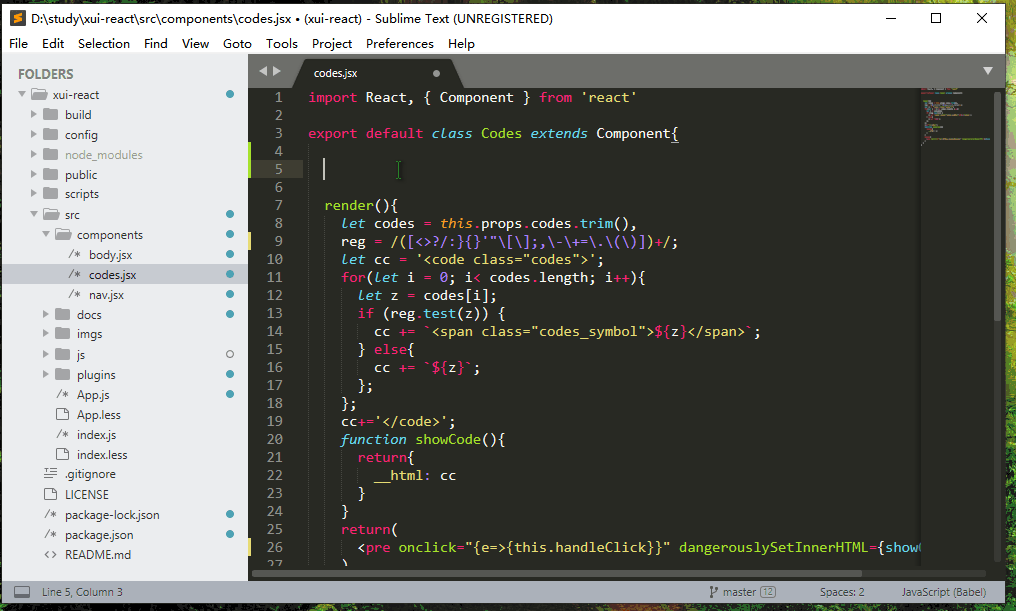The image size is (1016, 611).
Task: Expand the config folder arrow
Action: coord(34,135)
